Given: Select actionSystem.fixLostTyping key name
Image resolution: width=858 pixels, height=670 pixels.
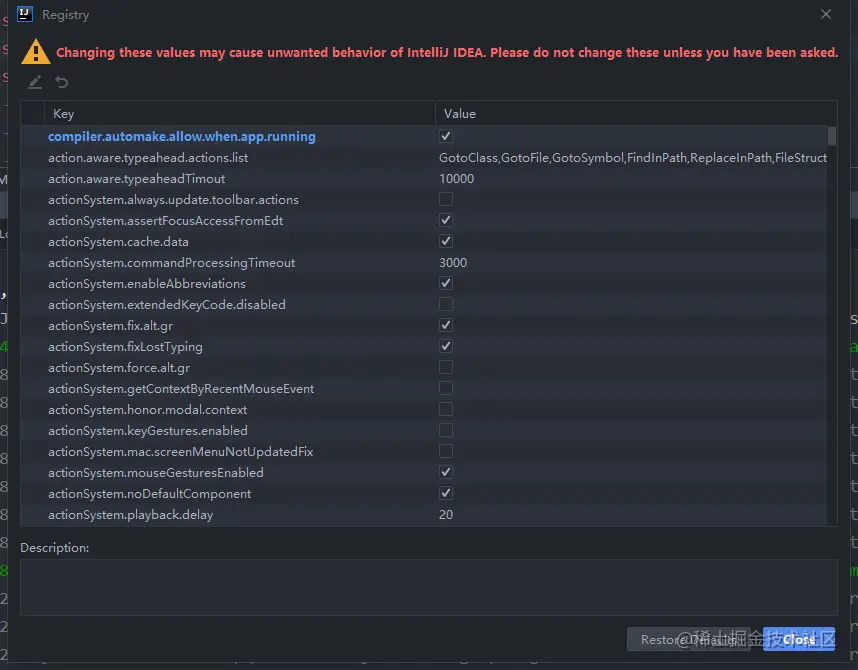Looking at the screenshot, I should point(125,346).
